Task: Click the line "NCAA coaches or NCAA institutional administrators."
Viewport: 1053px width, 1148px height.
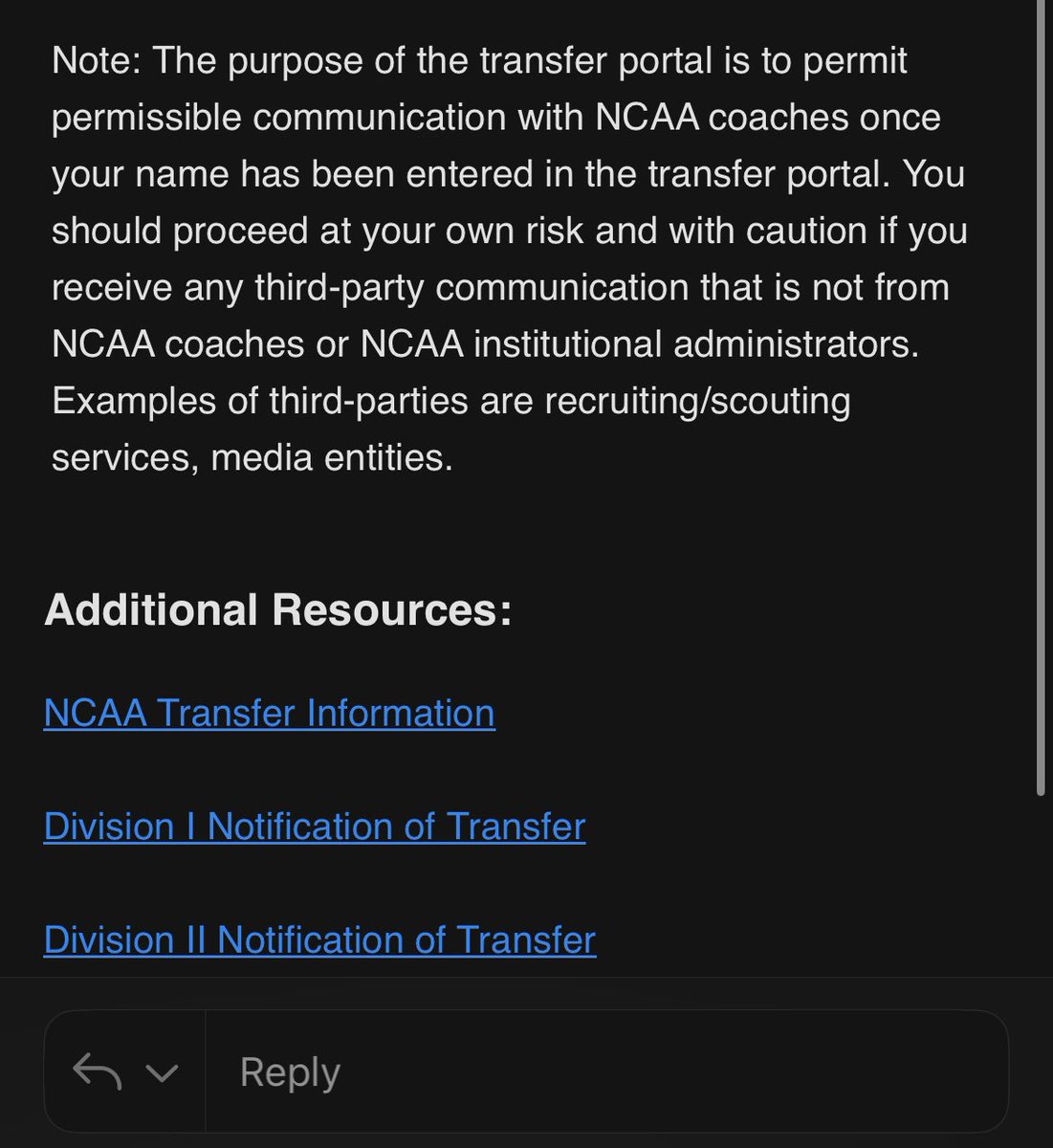Action: (x=485, y=343)
